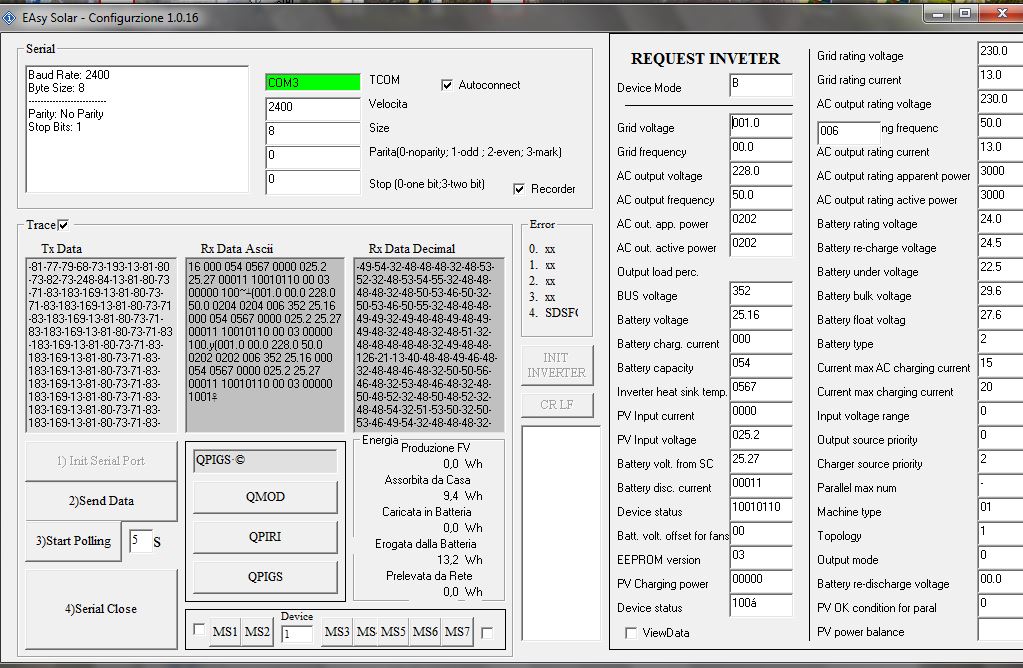The width and height of the screenshot is (1023, 668).
Task: Enable the ViewData checkbox
Action: coord(630,633)
